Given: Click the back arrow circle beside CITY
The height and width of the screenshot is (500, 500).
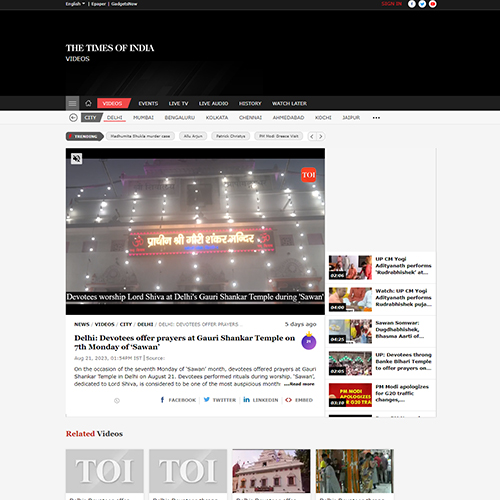Looking at the screenshot, I should pos(73,118).
